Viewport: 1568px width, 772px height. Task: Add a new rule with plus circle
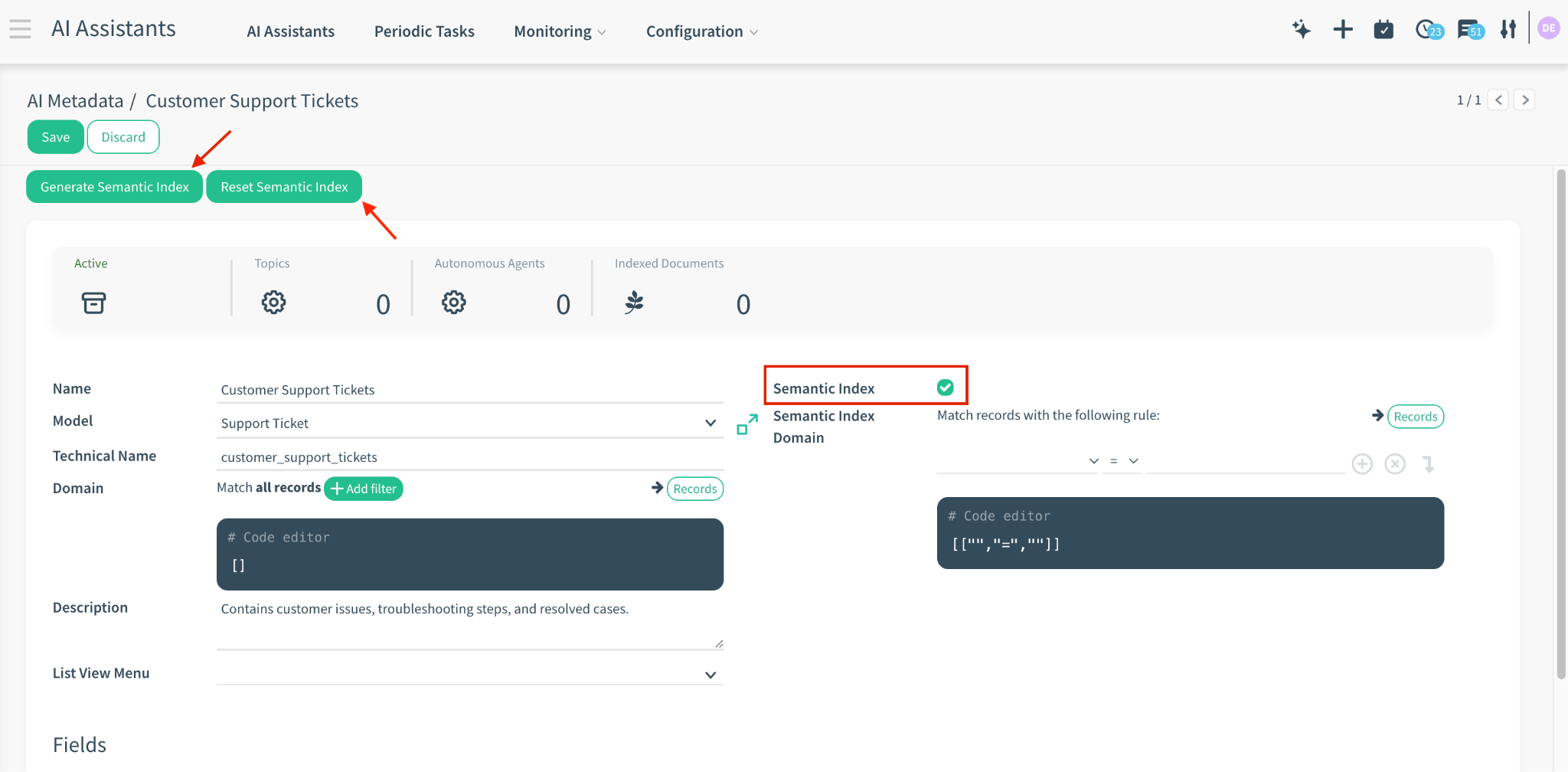1362,464
